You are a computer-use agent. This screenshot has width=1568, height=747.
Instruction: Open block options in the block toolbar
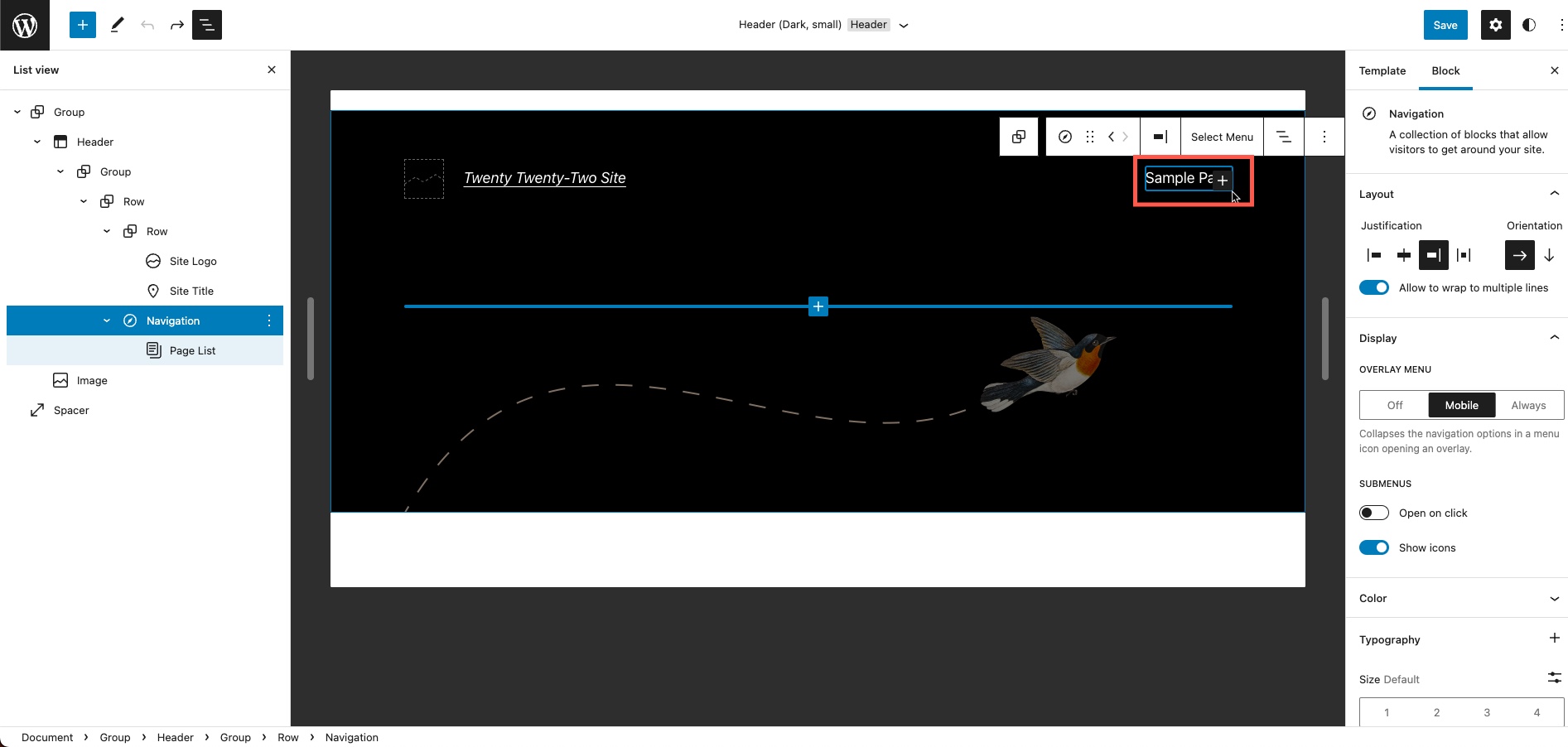[1324, 137]
